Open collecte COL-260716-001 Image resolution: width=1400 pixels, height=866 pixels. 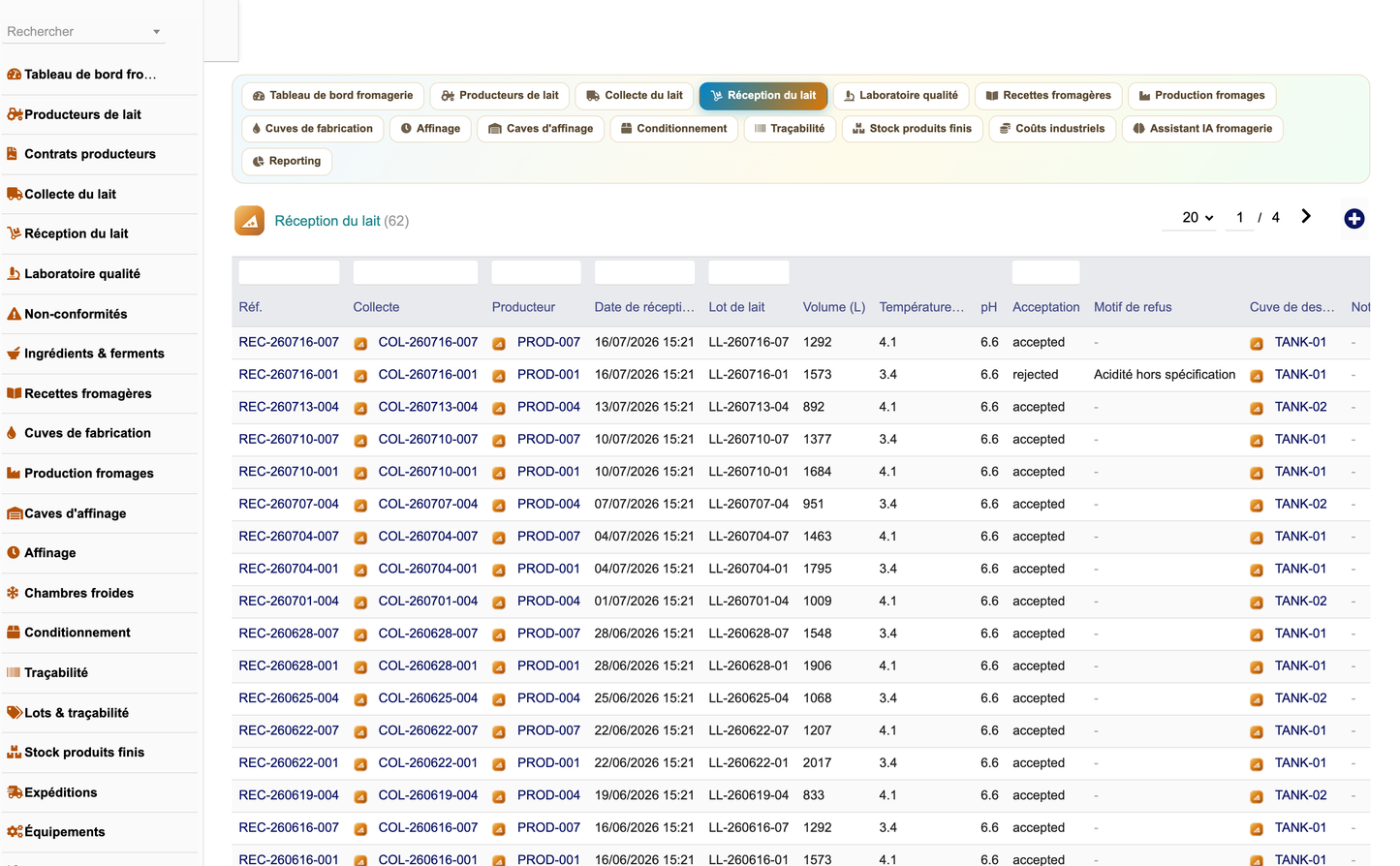(427, 374)
